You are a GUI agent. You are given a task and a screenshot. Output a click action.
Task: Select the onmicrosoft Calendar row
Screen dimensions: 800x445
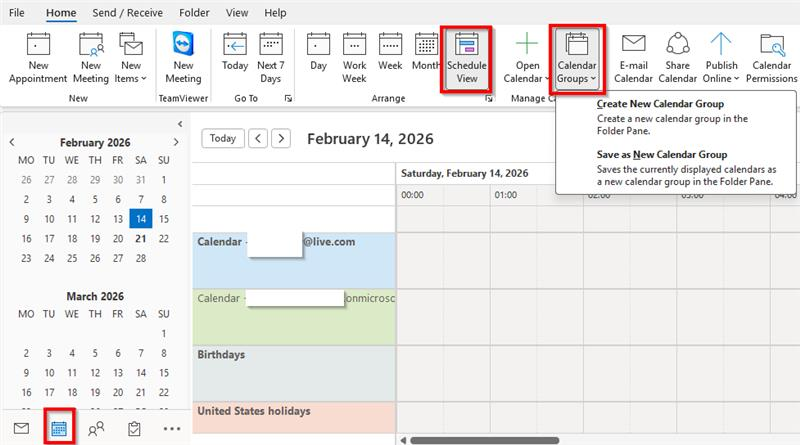[294, 317]
